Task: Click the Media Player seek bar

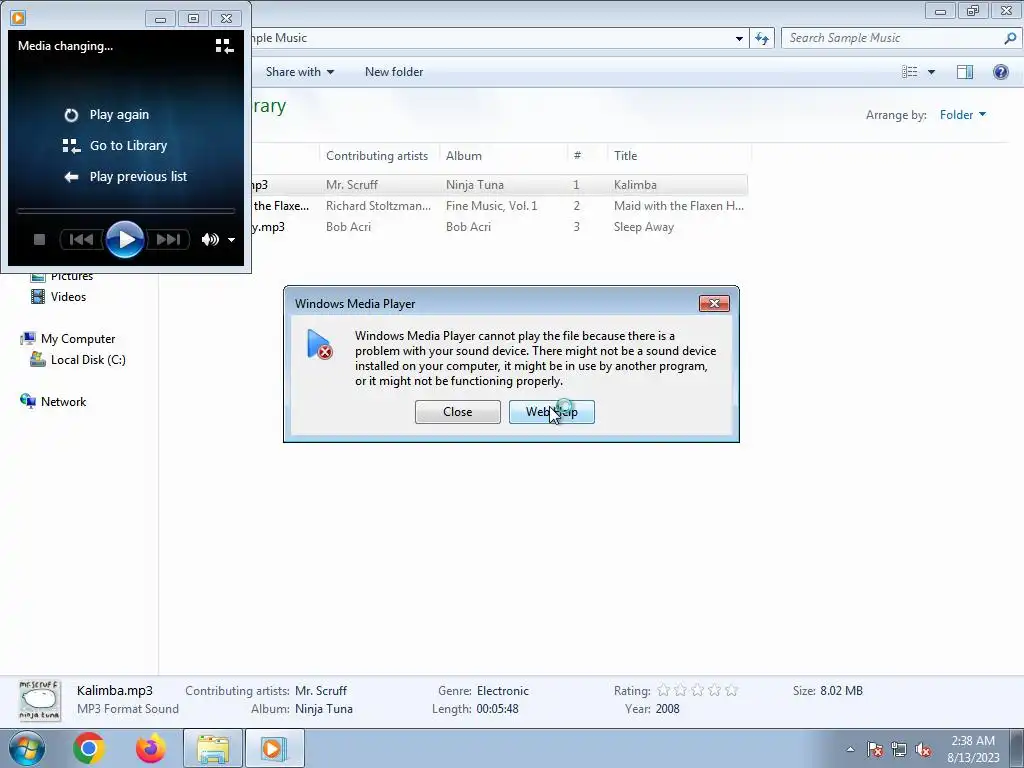Action: [x=125, y=211]
